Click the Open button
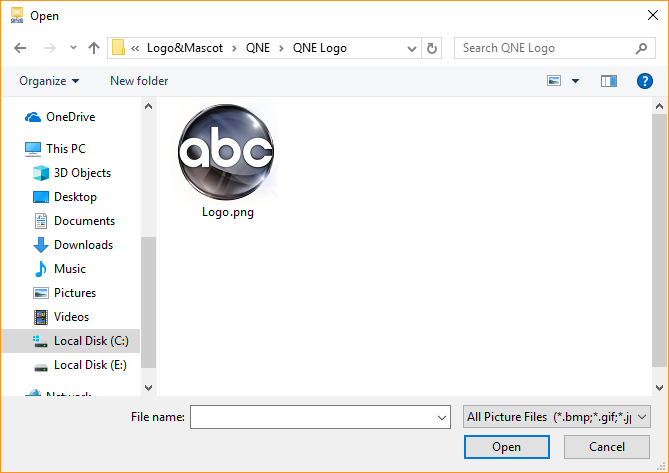The width and height of the screenshot is (669, 473). tap(506, 447)
